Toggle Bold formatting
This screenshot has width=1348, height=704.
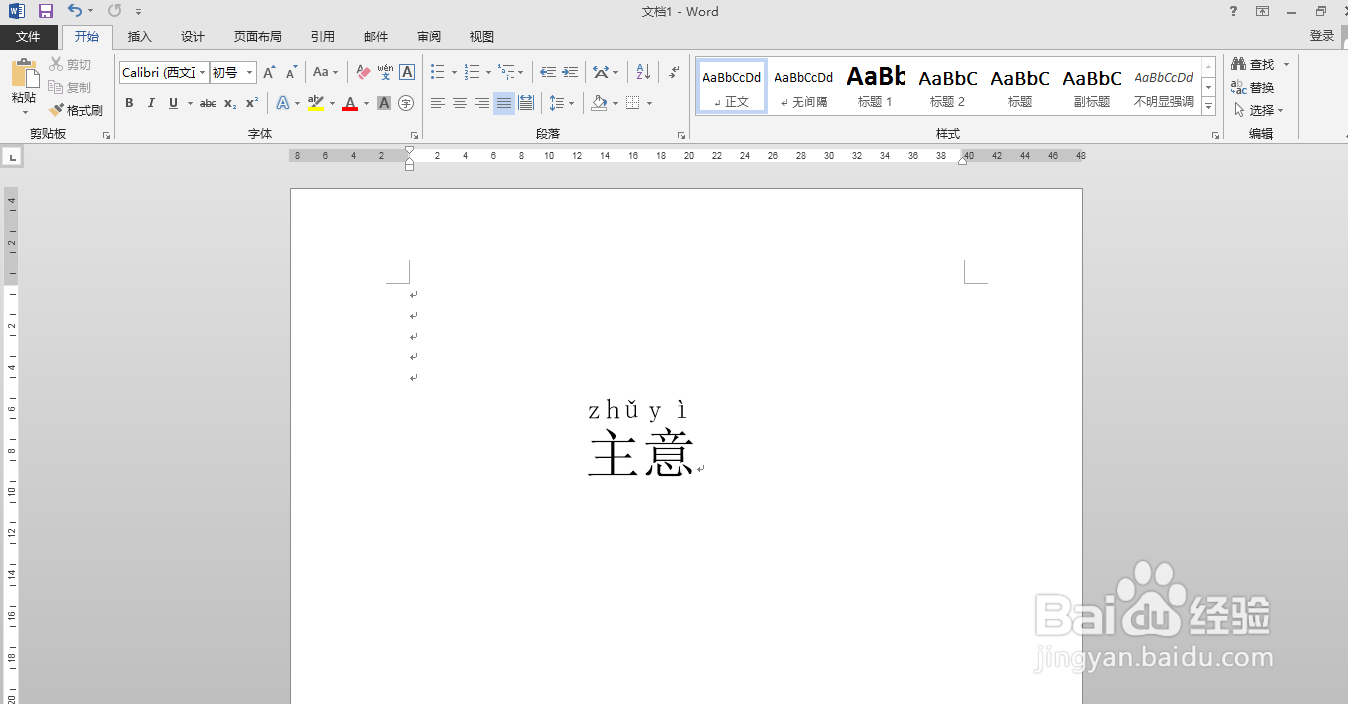(x=129, y=103)
